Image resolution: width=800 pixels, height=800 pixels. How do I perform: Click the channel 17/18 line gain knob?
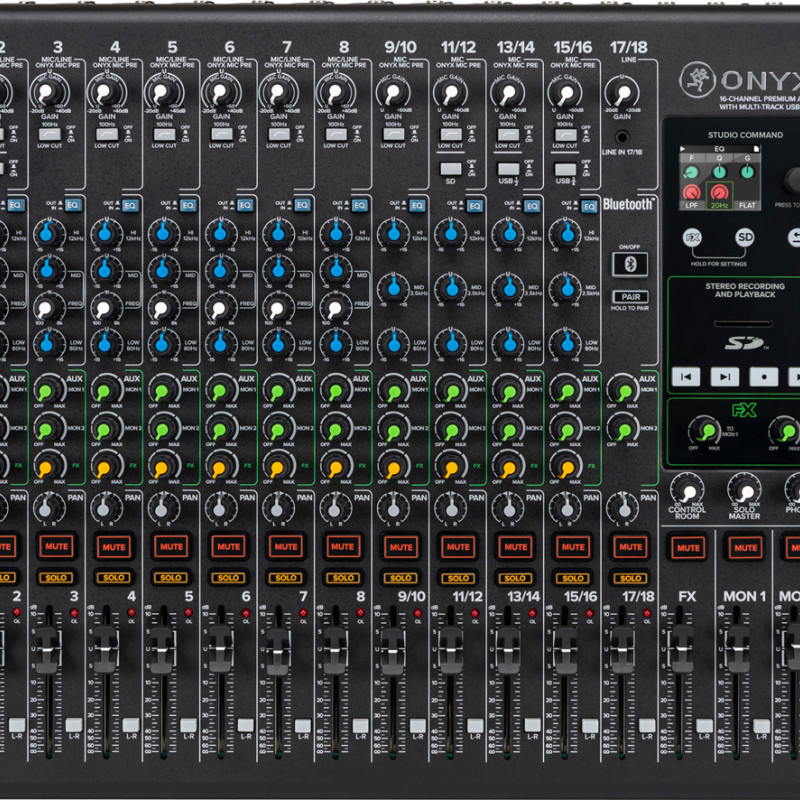621,94
